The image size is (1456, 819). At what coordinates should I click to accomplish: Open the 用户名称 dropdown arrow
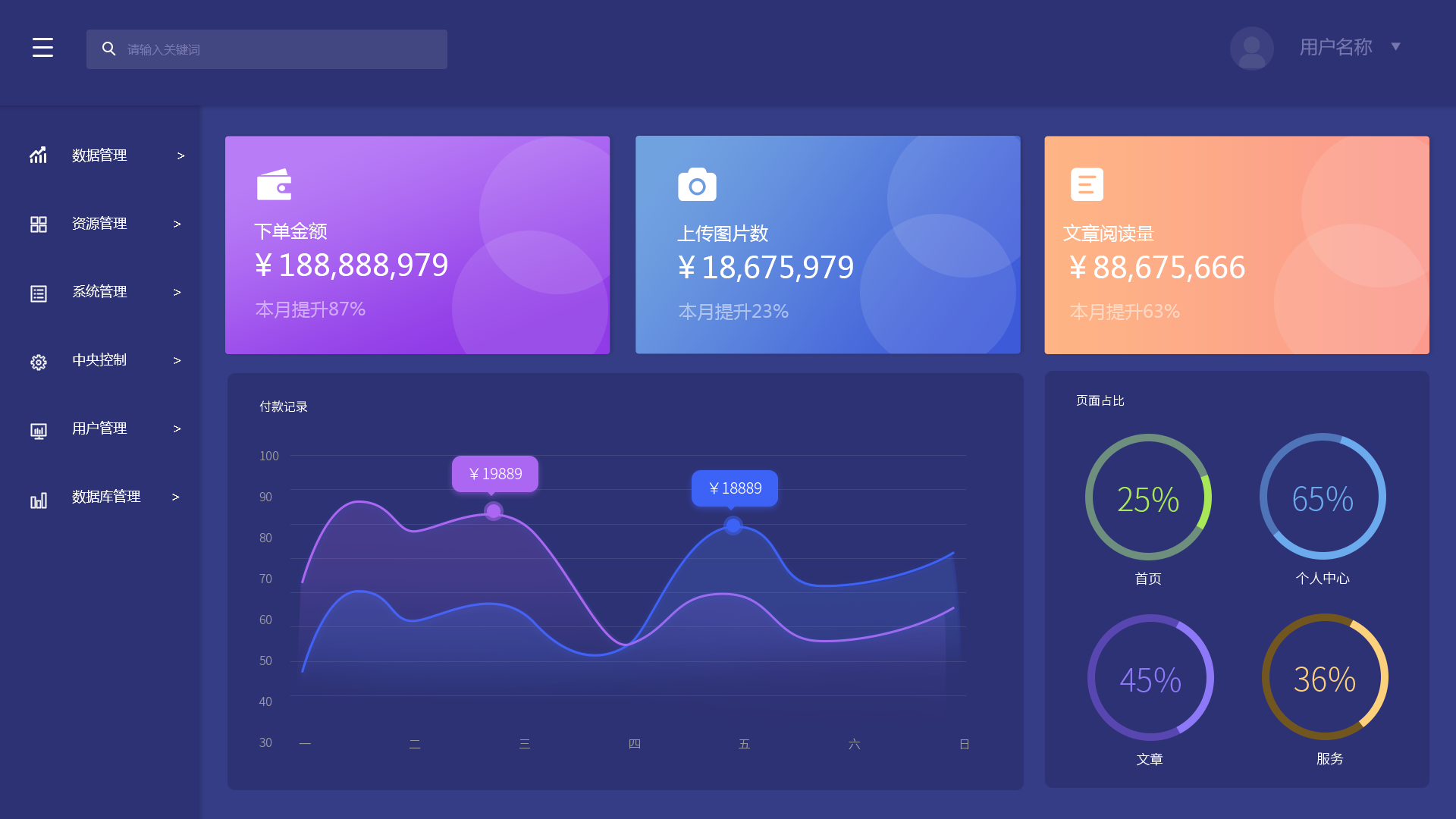pos(1395,47)
